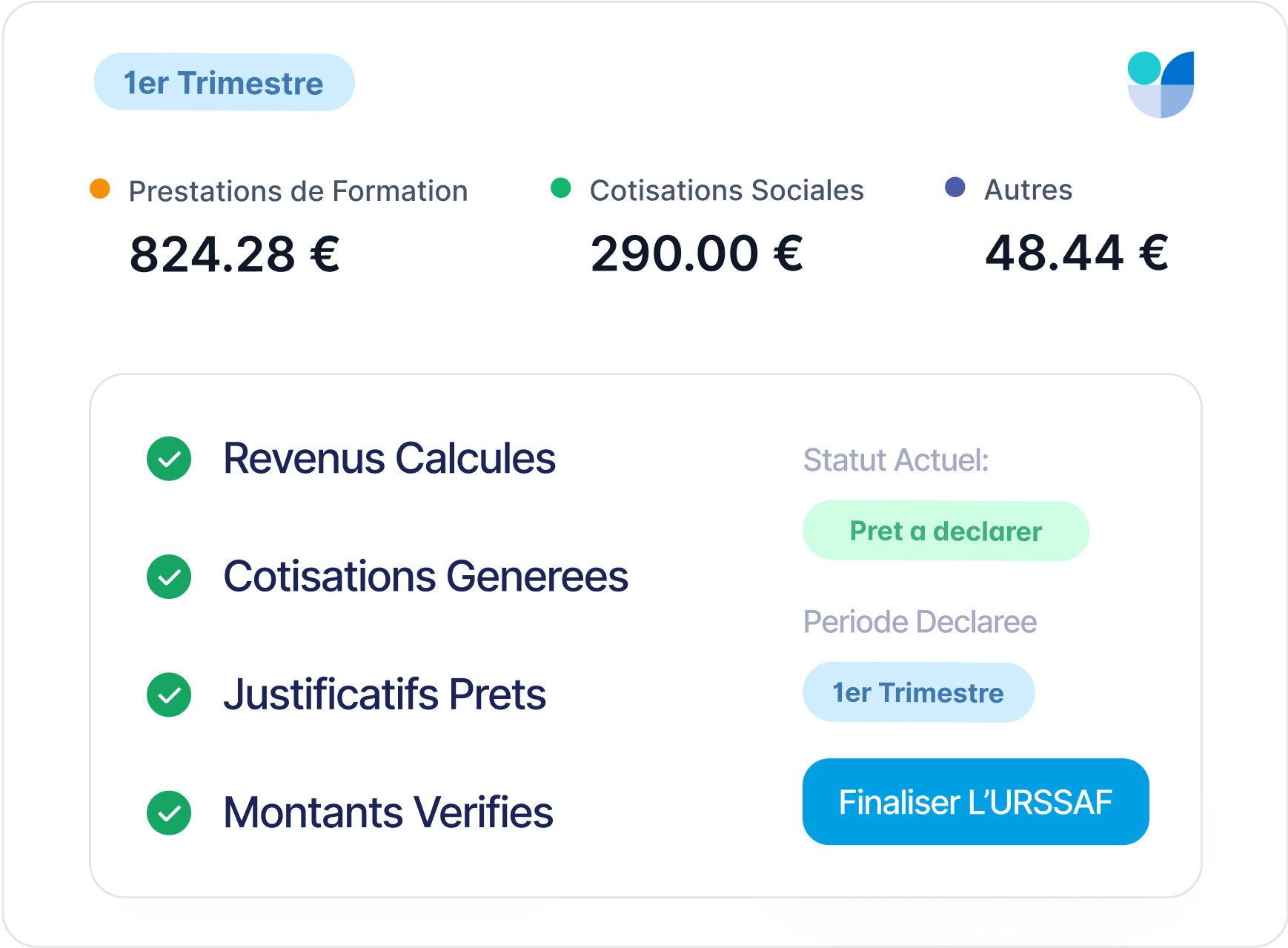Click the Revenus Calcules text

pos(389,458)
